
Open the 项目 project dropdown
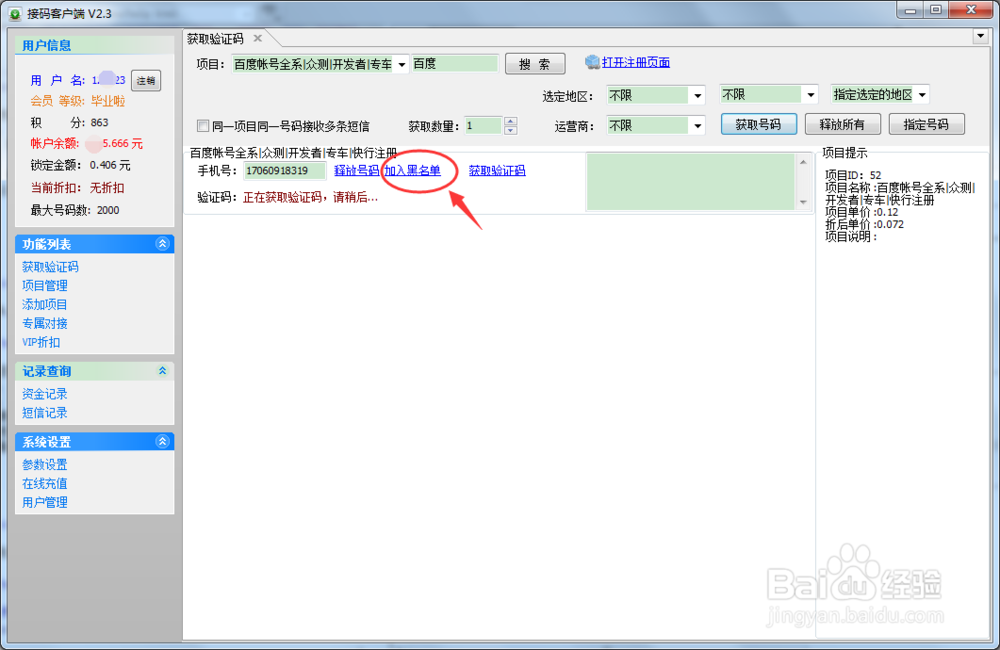(x=402, y=64)
